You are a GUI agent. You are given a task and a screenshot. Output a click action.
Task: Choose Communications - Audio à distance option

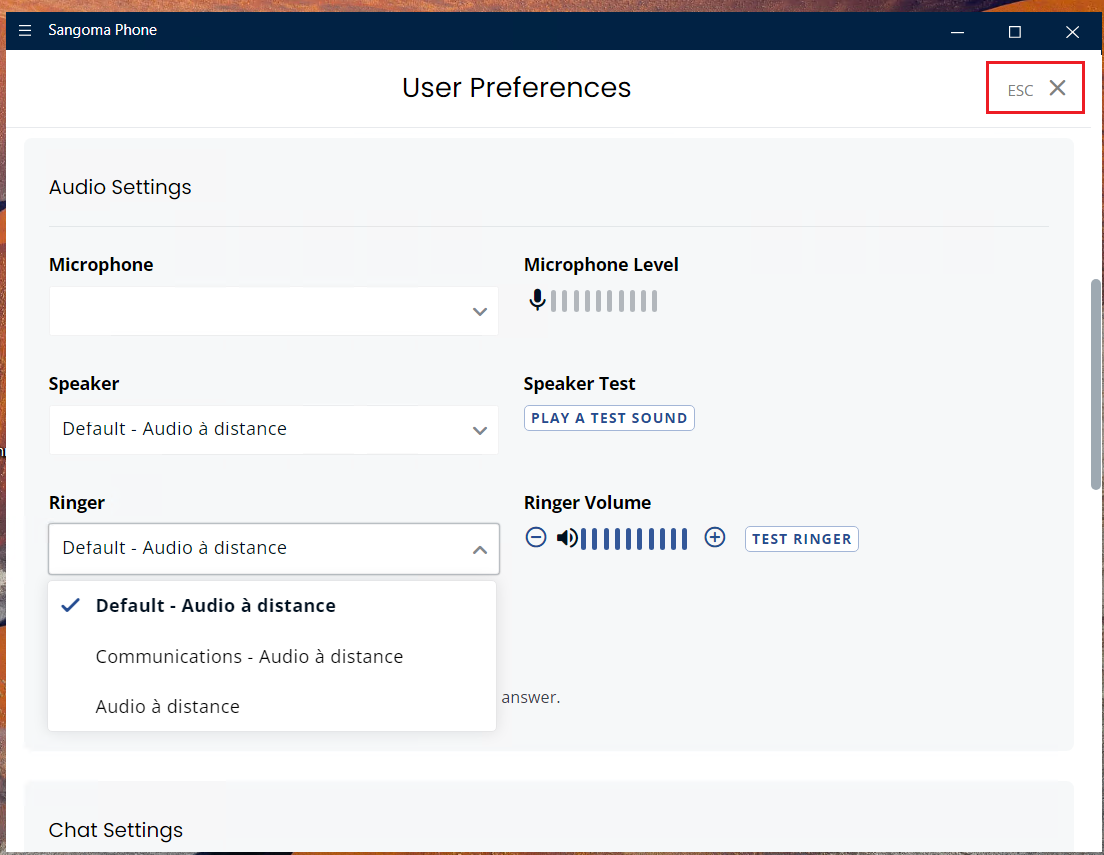tap(272, 656)
